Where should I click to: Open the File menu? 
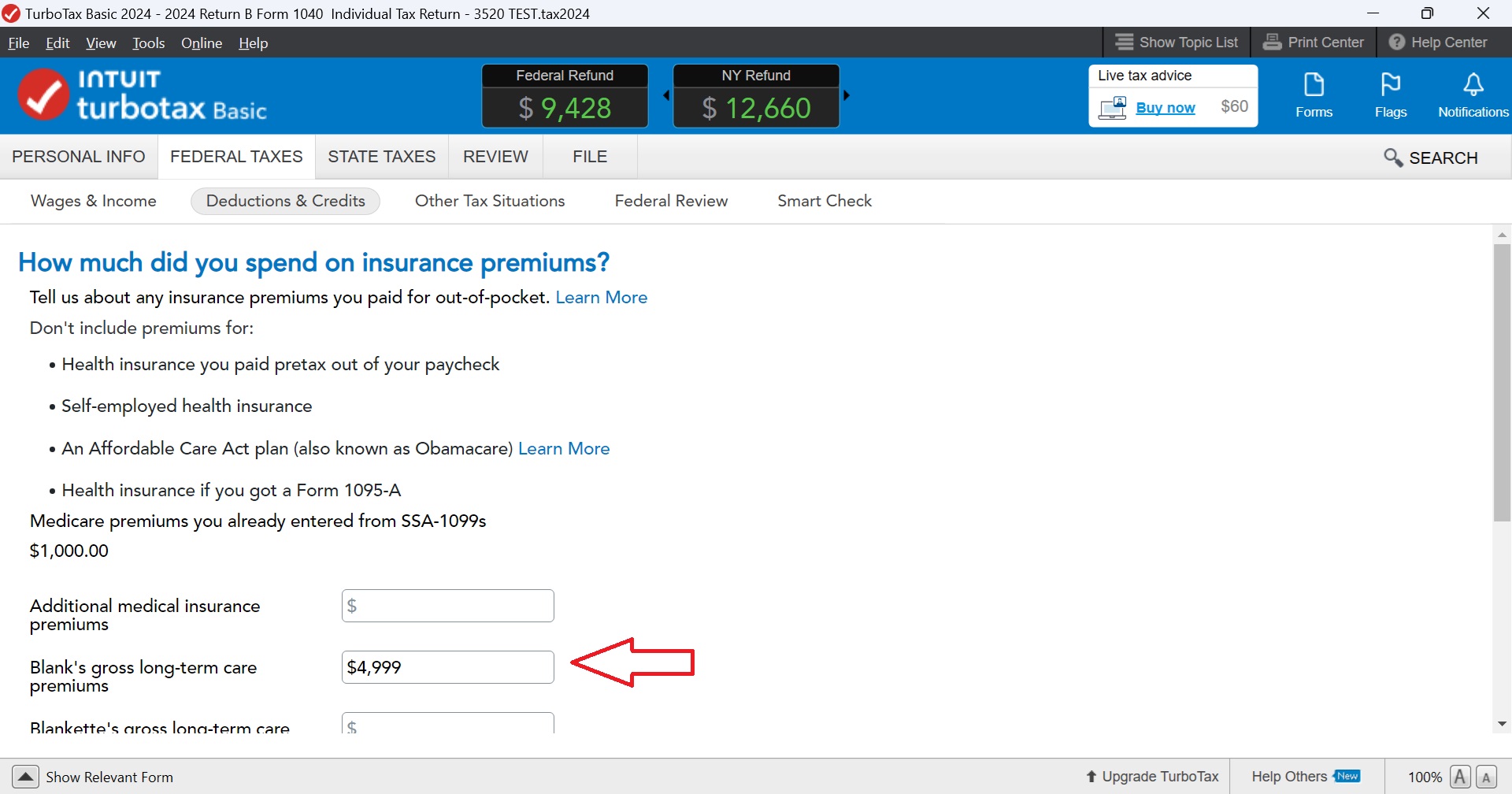(x=19, y=43)
